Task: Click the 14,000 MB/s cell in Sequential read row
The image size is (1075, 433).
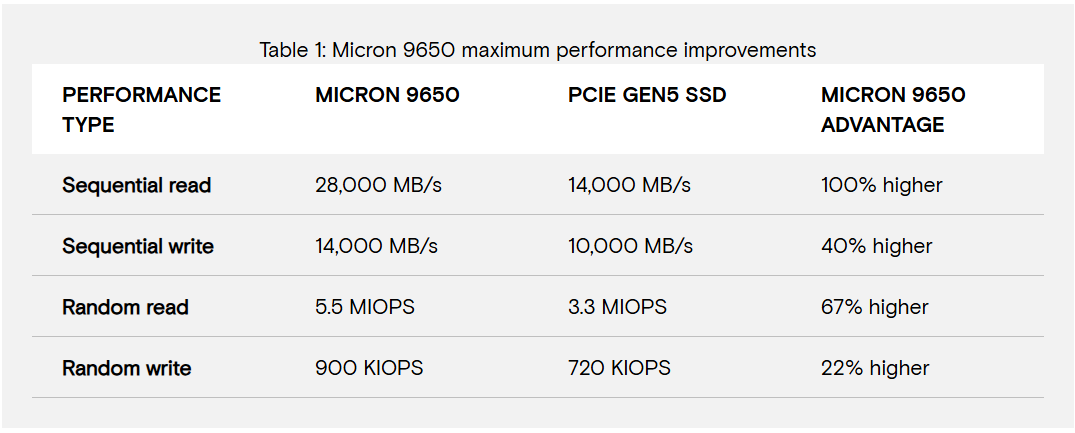Action: pos(629,185)
